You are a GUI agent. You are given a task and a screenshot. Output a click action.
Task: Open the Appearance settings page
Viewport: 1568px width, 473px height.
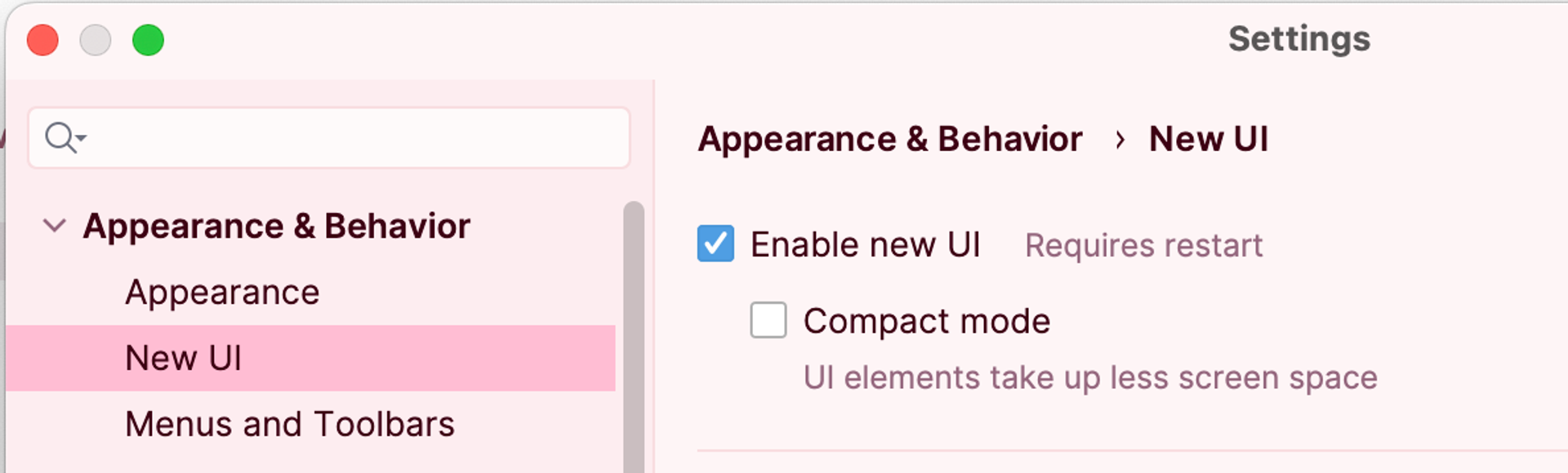222,292
